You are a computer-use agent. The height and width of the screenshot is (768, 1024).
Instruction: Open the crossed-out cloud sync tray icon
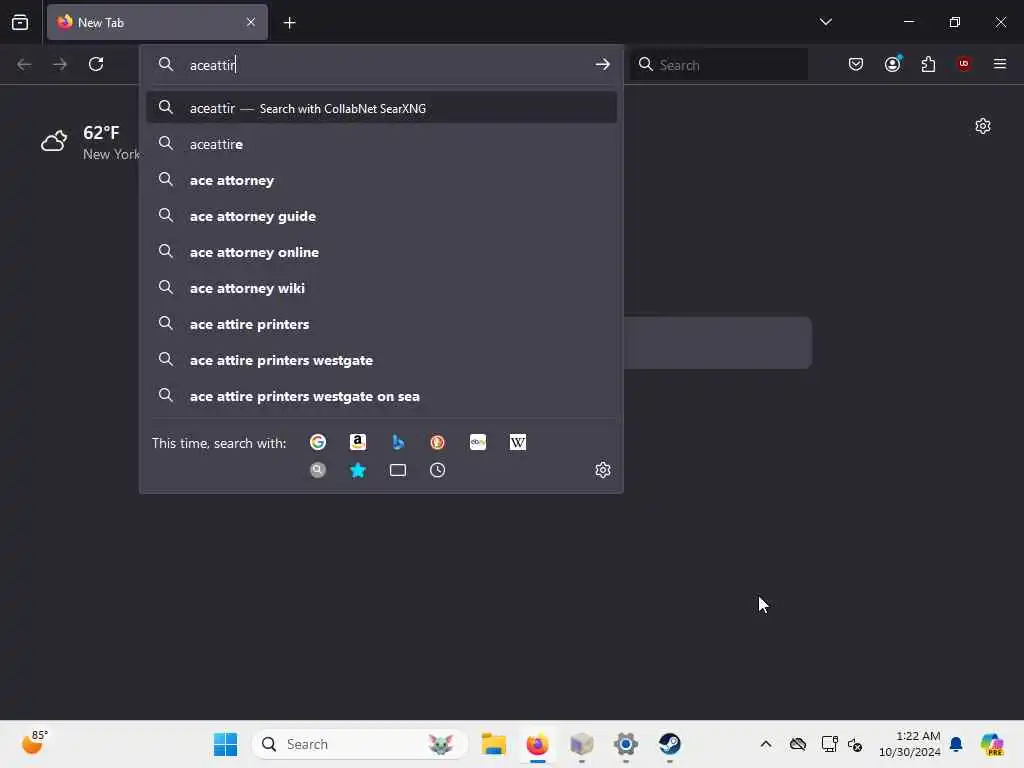(798, 744)
